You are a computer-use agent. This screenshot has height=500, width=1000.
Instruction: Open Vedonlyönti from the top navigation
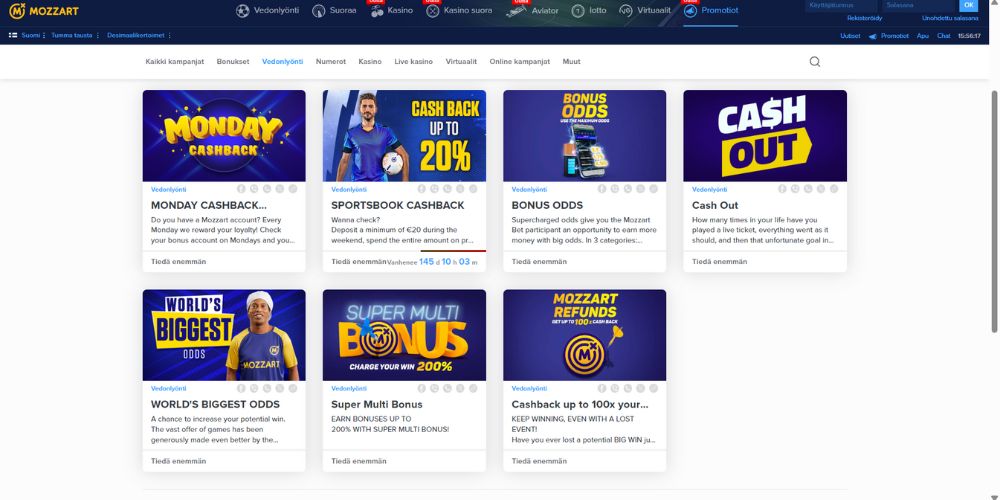pyautogui.click(x=267, y=11)
